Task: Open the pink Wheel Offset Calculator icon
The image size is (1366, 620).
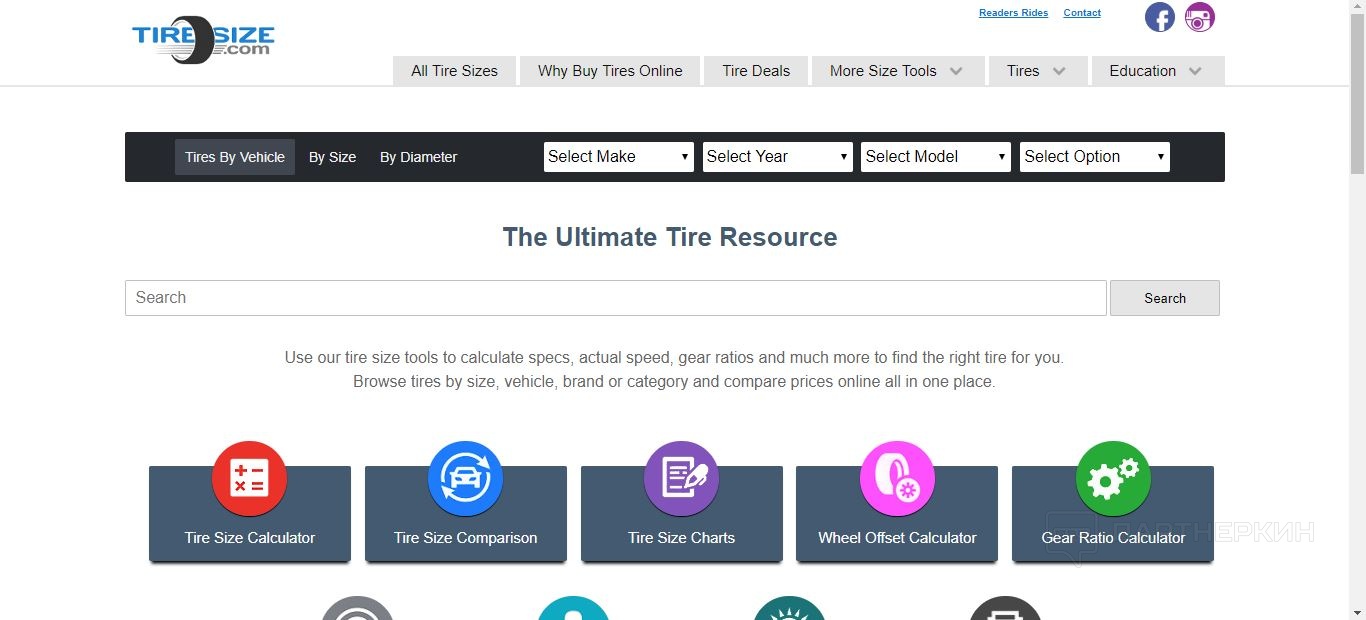Action: point(897,479)
